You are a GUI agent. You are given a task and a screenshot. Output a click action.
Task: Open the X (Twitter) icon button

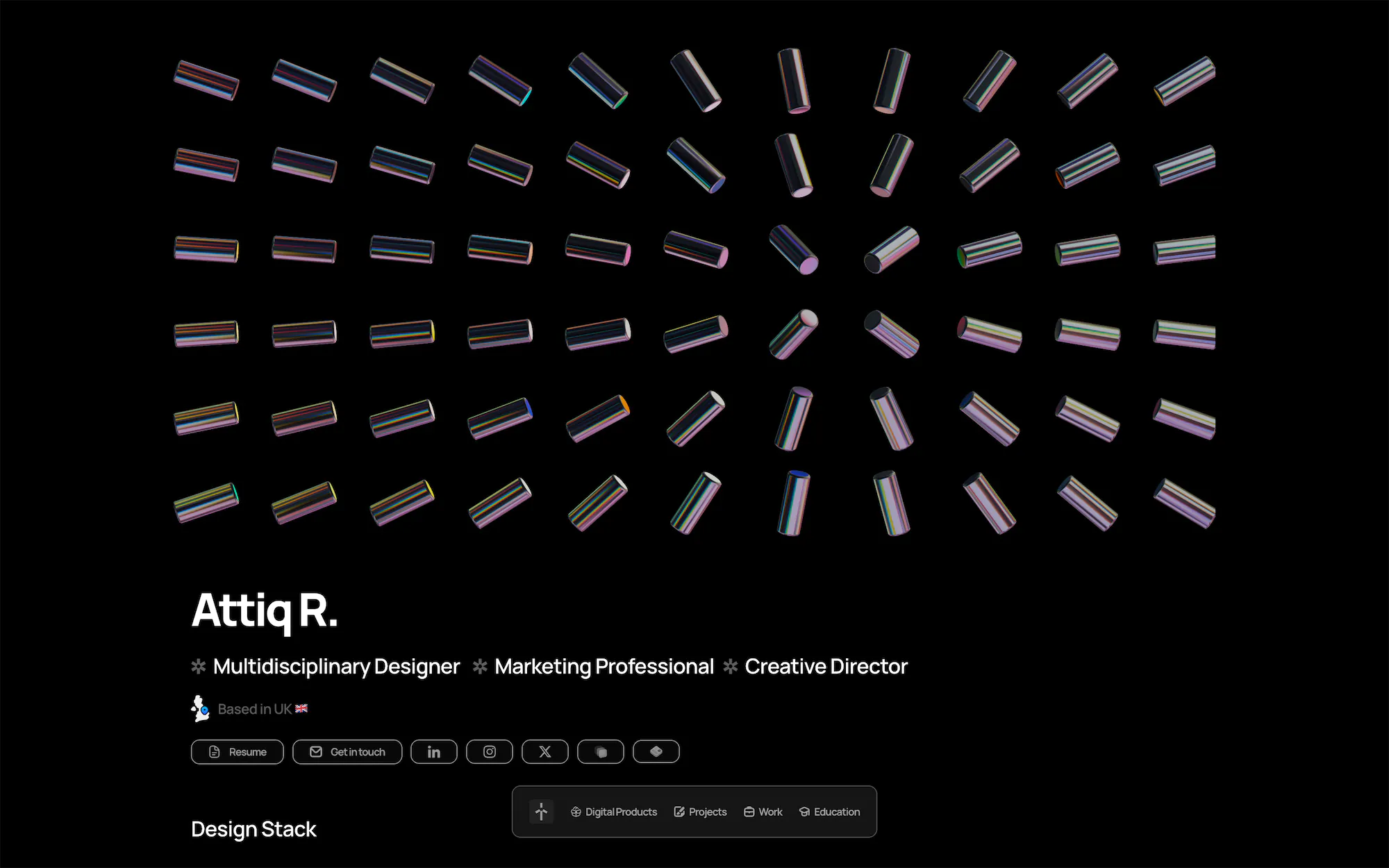544,752
